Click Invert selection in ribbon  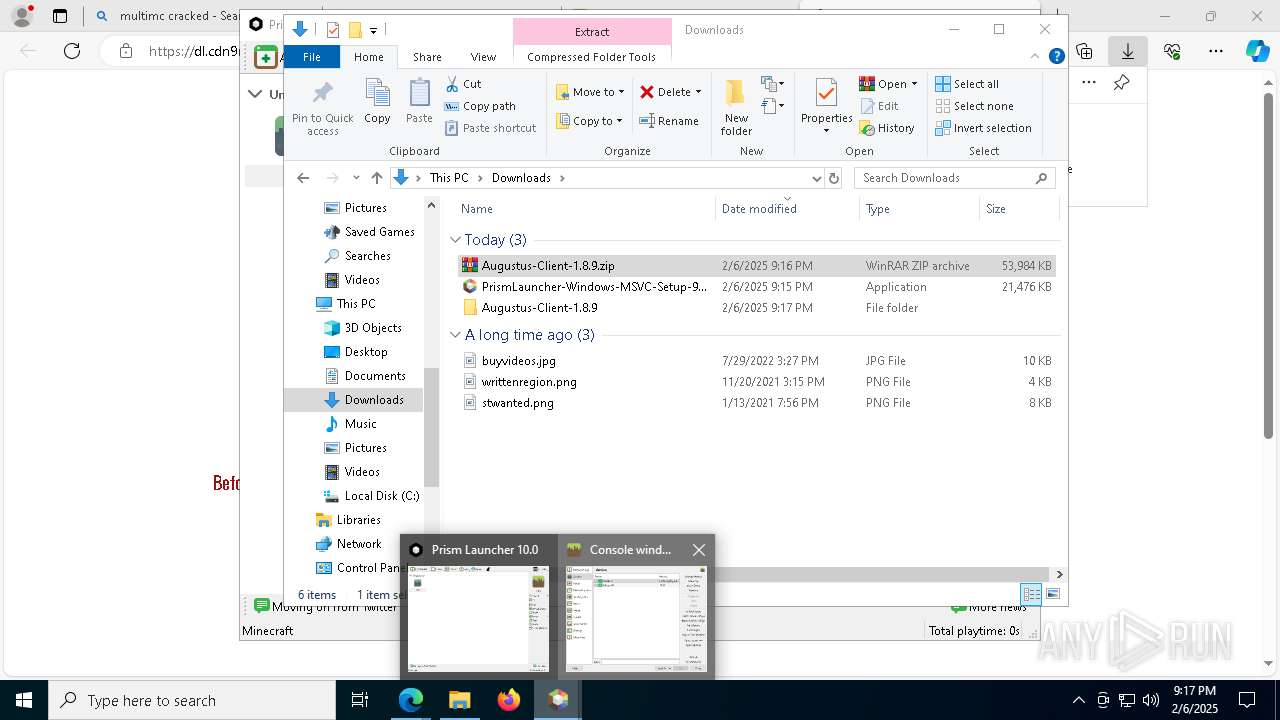point(983,128)
